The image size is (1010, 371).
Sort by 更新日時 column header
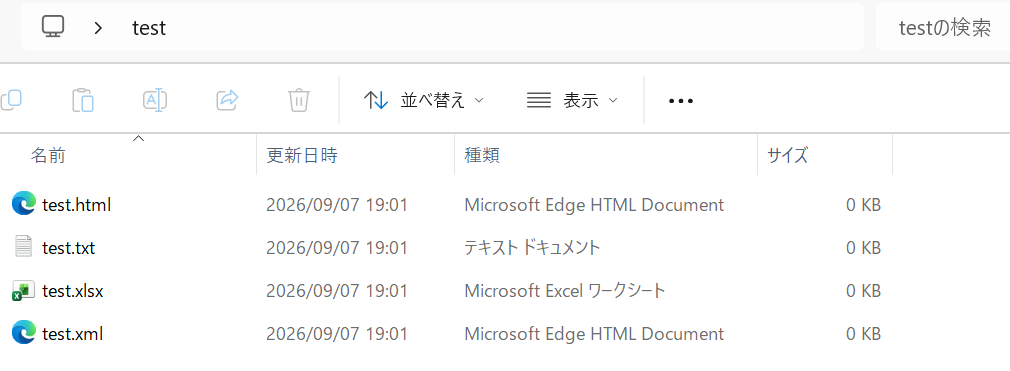click(302, 155)
